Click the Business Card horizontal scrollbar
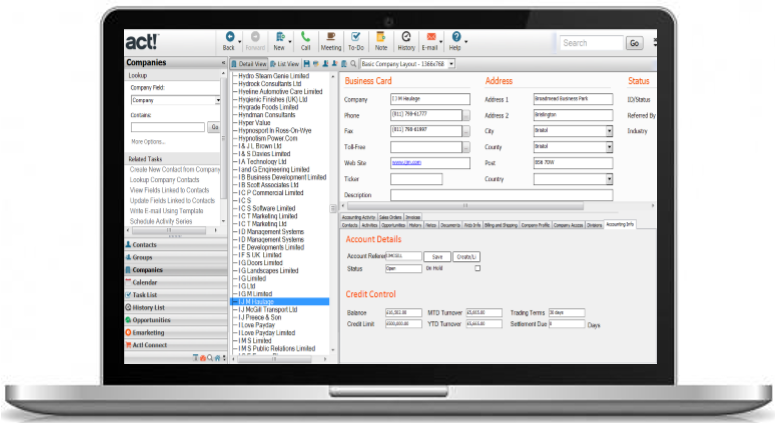The height and width of the screenshot is (428, 778). [x=465, y=205]
